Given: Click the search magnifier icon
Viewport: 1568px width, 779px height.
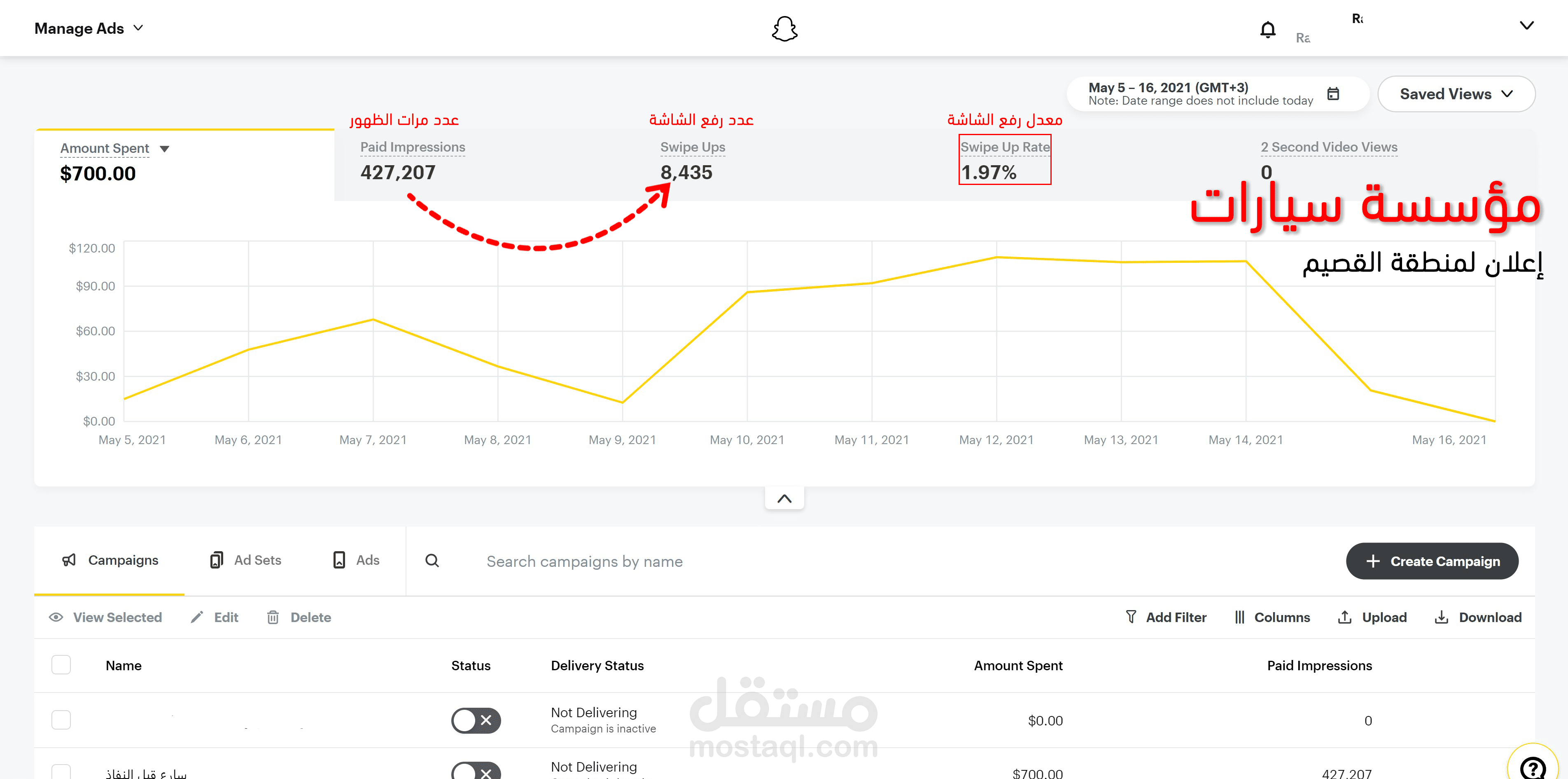Looking at the screenshot, I should pyautogui.click(x=432, y=560).
